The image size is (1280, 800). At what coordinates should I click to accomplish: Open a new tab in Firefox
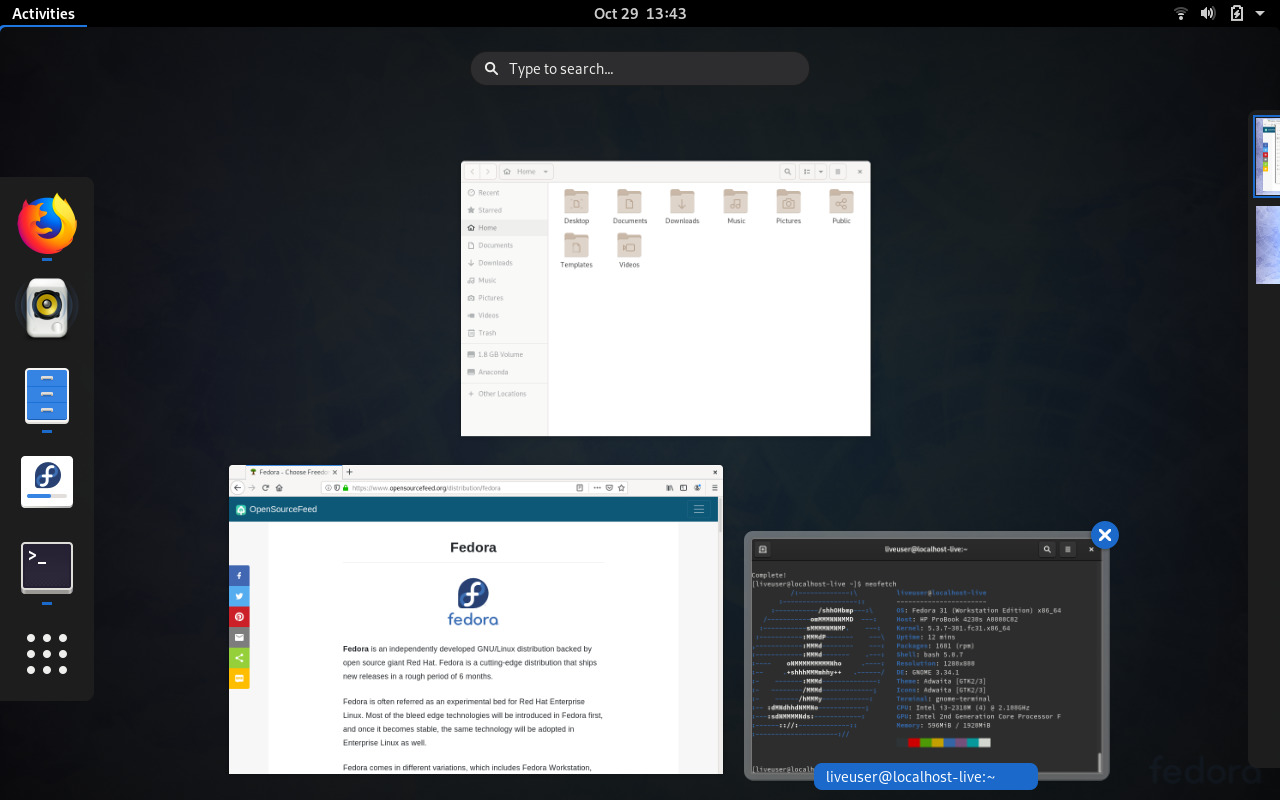[x=349, y=472]
